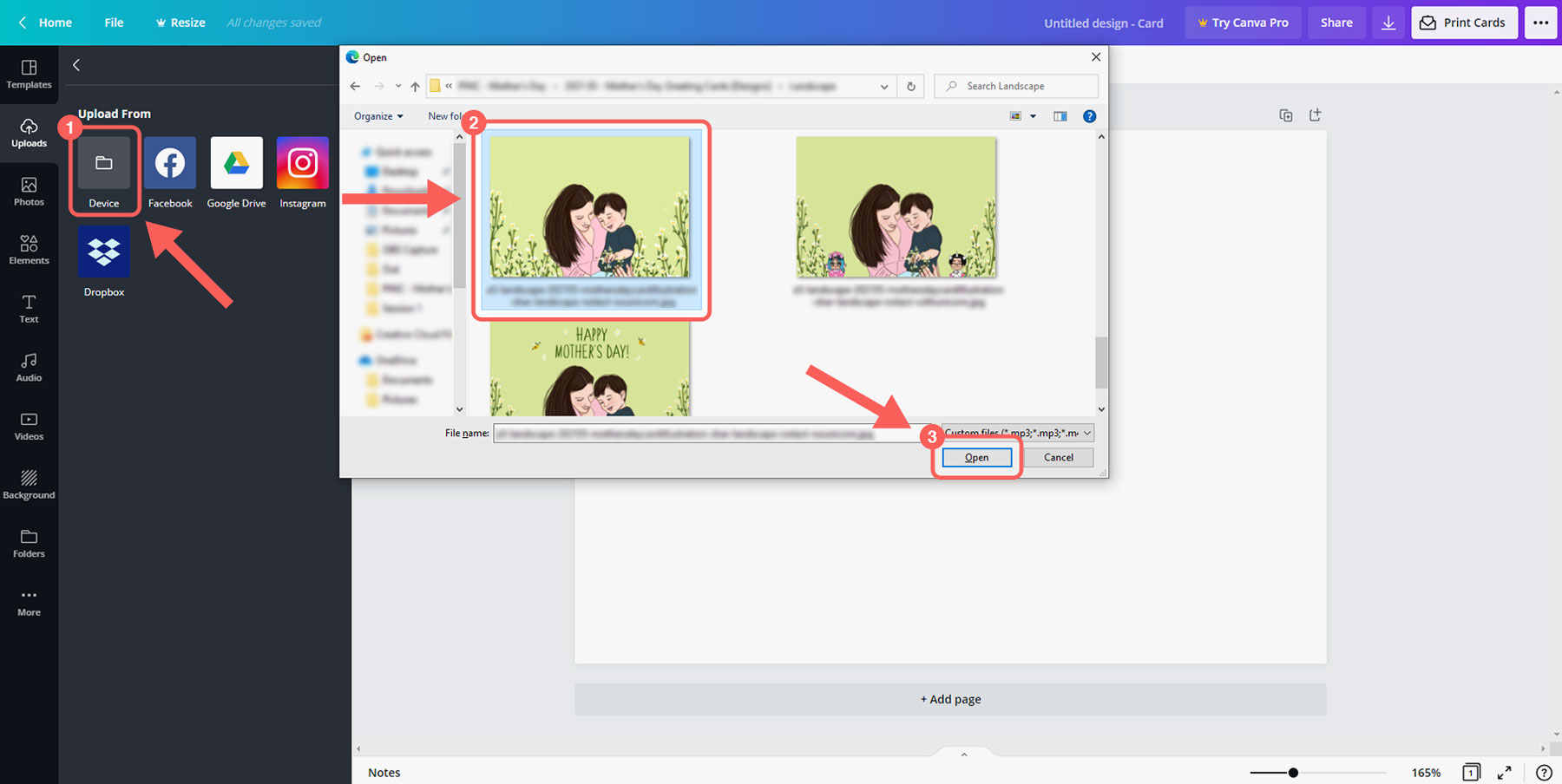
Task: Select the Happy Mother's Day thumbnail
Action: (x=590, y=369)
